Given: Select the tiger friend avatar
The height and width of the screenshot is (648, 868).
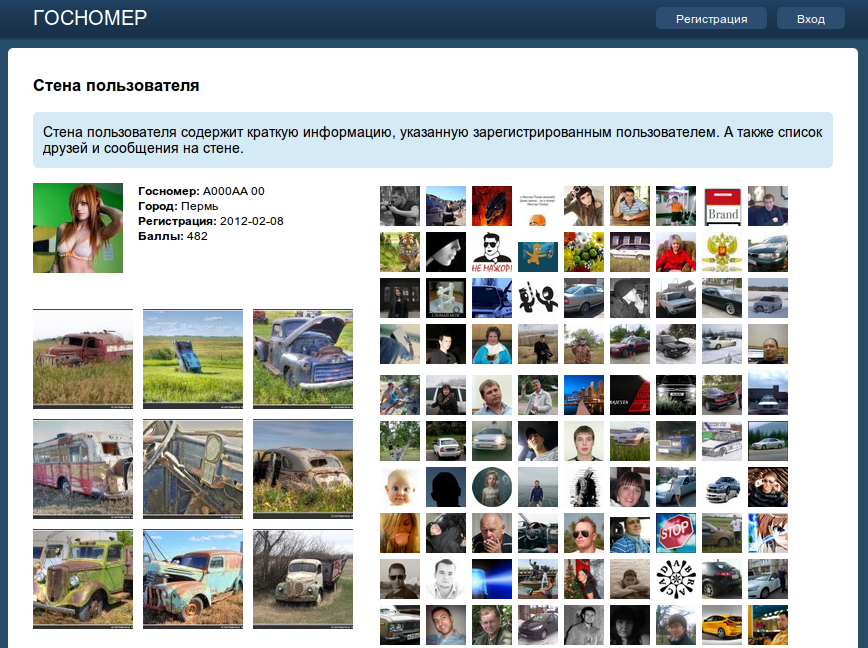Looking at the screenshot, I should [400, 252].
